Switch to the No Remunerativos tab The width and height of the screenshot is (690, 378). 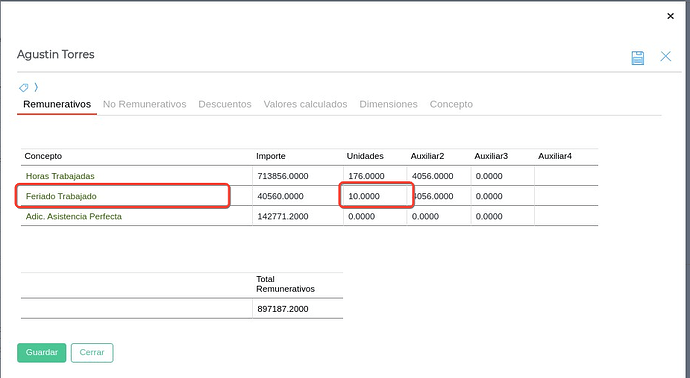tap(144, 104)
